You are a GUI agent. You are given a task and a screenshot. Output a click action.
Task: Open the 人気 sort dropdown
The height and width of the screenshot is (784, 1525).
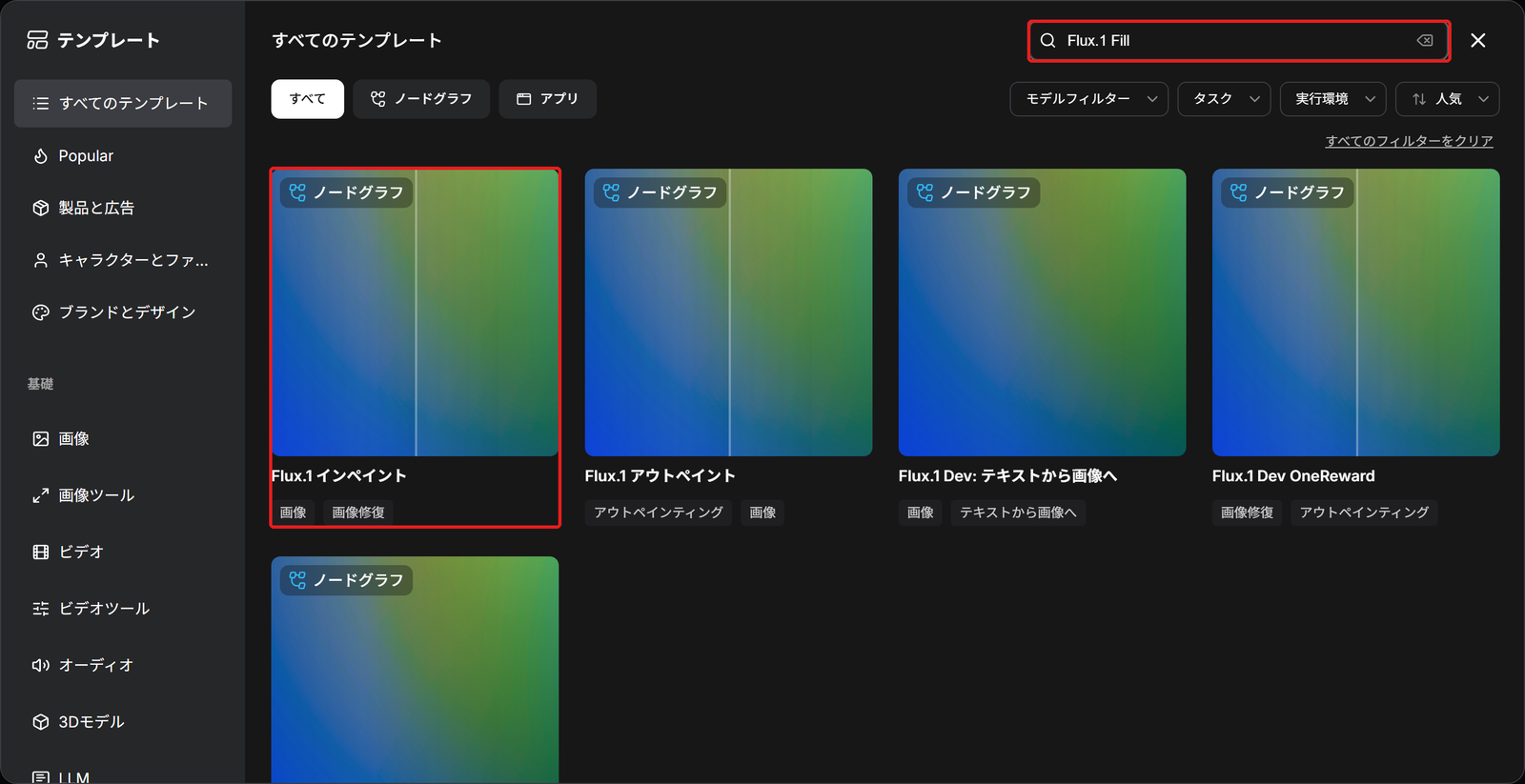pos(1448,99)
